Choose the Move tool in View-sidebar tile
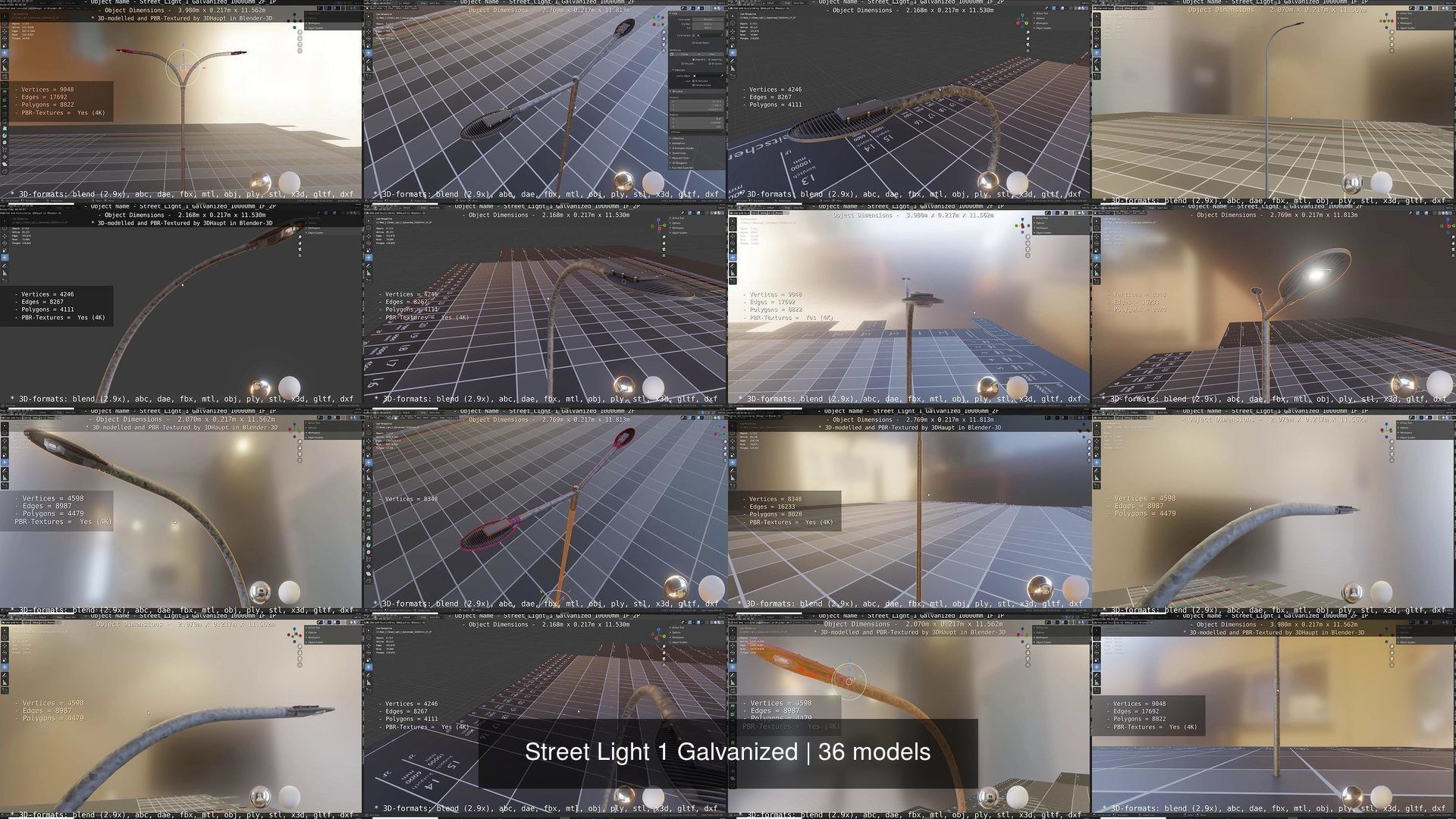The image size is (1456, 819). pyautogui.click(x=369, y=31)
